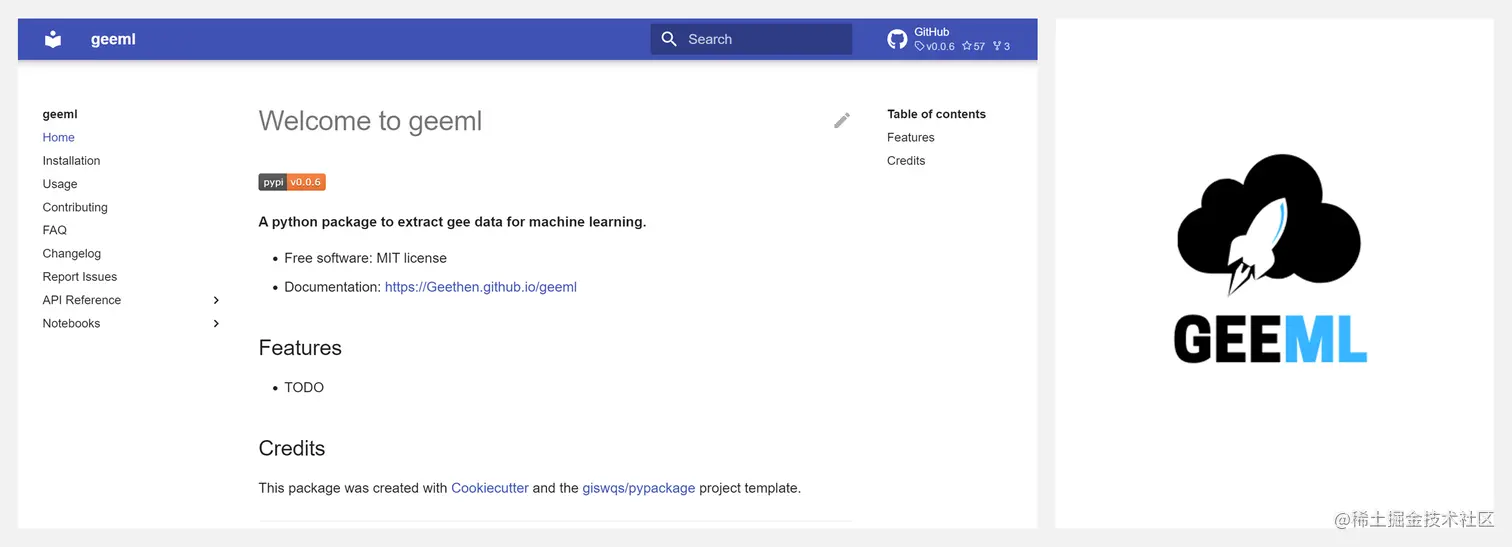1512x547 pixels.
Task: Open Report Issues link in sidebar
Action: tap(80, 276)
